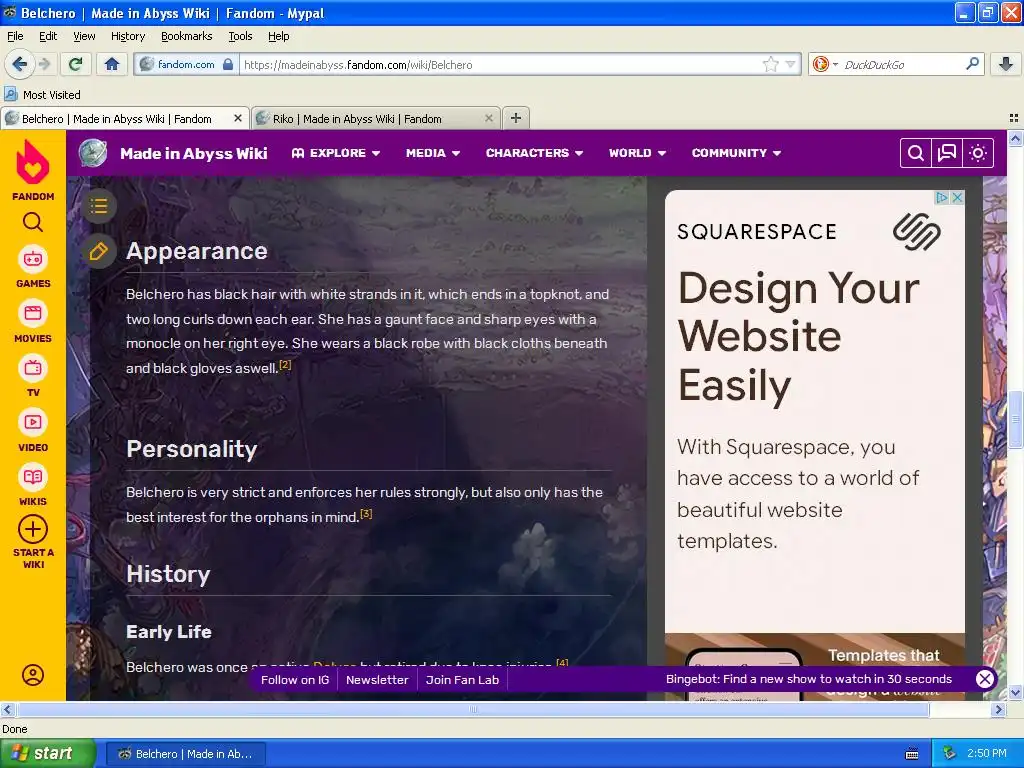Expand the Characters dropdown menu

(x=534, y=153)
